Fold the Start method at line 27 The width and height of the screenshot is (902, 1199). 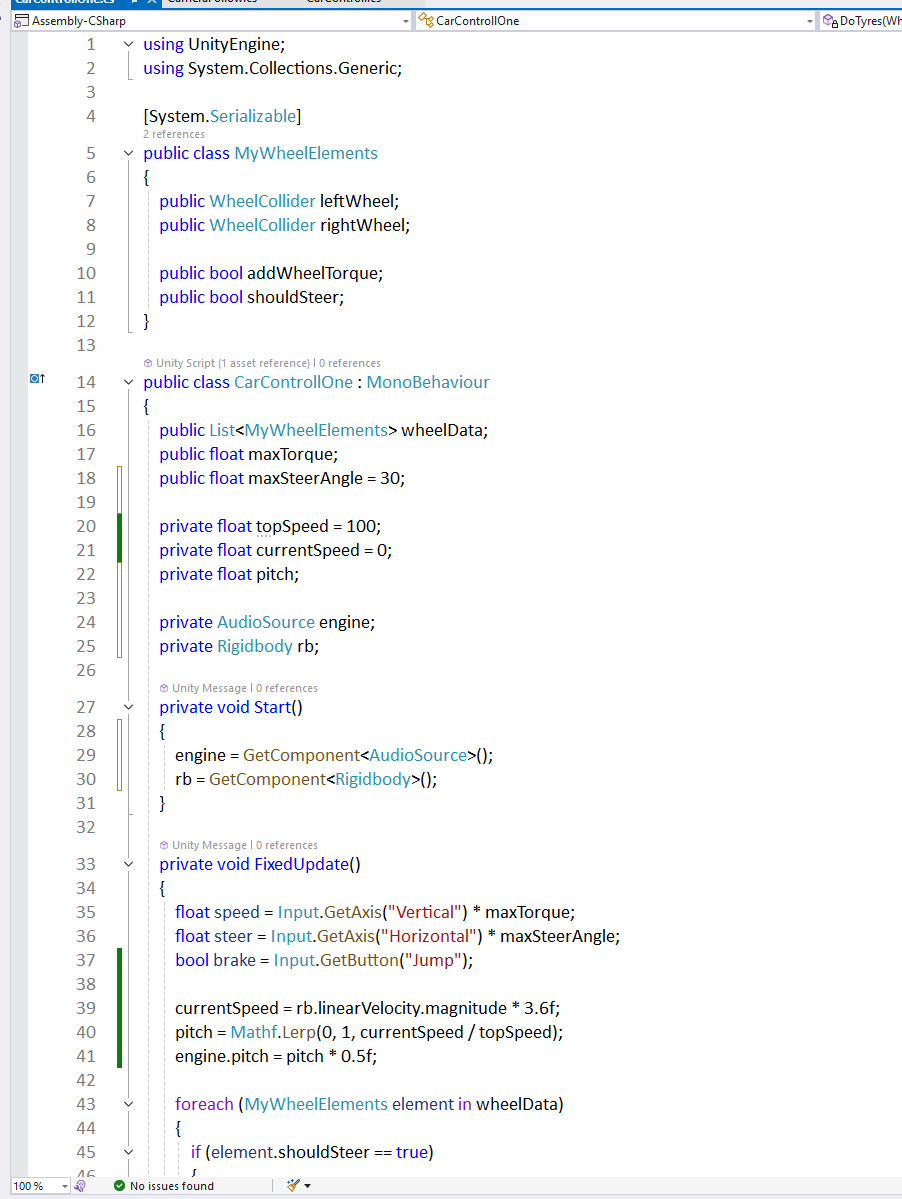point(128,707)
